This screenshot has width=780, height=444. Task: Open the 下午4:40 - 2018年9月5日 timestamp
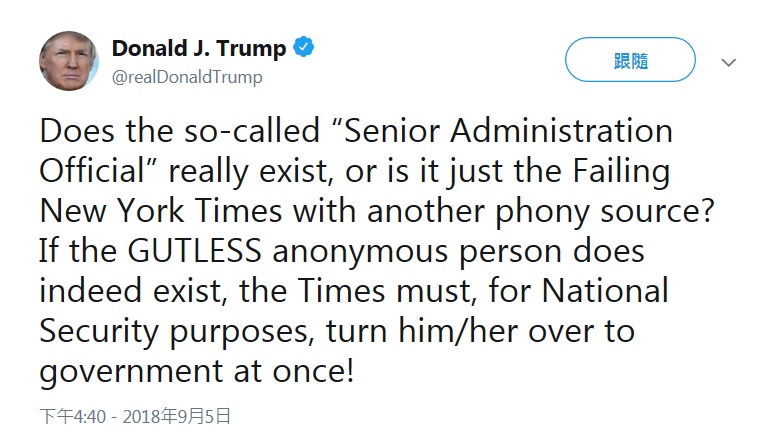(135, 417)
